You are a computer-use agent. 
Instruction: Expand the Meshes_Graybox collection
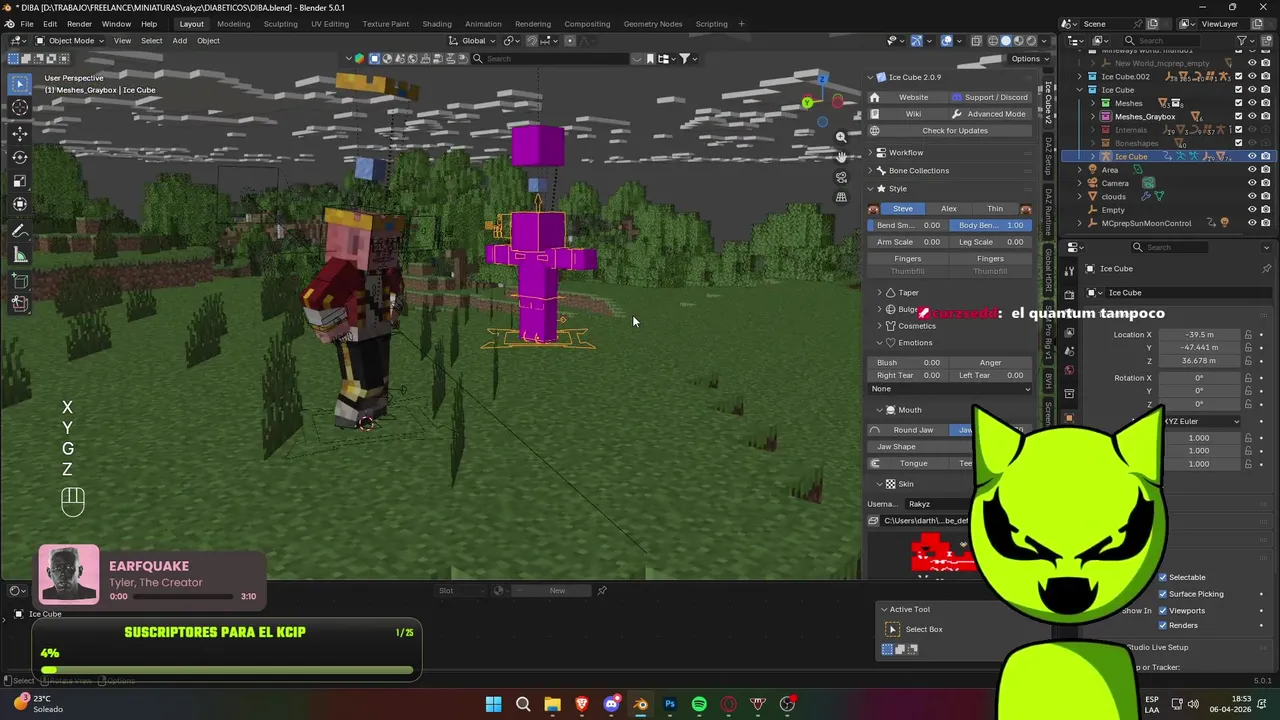[x=1093, y=117]
